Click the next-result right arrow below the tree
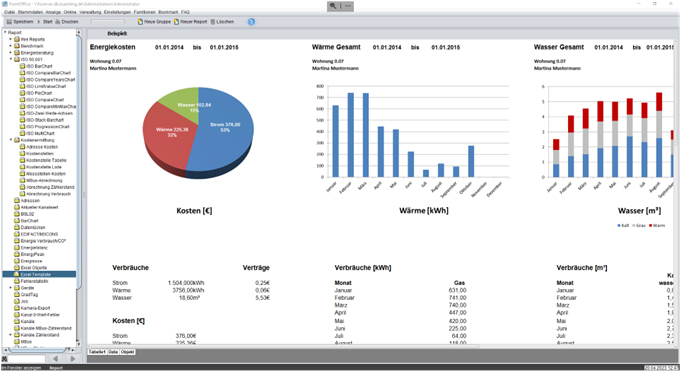This screenshot has width=682, height=373. point(73,359)
